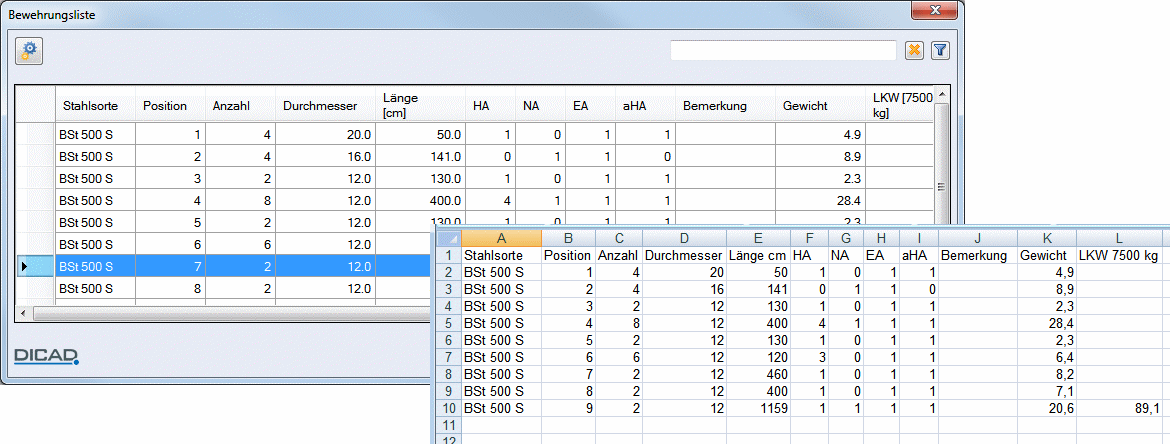Focus the filter search input field
The image size is (1170, 444).
click(783, 51)
